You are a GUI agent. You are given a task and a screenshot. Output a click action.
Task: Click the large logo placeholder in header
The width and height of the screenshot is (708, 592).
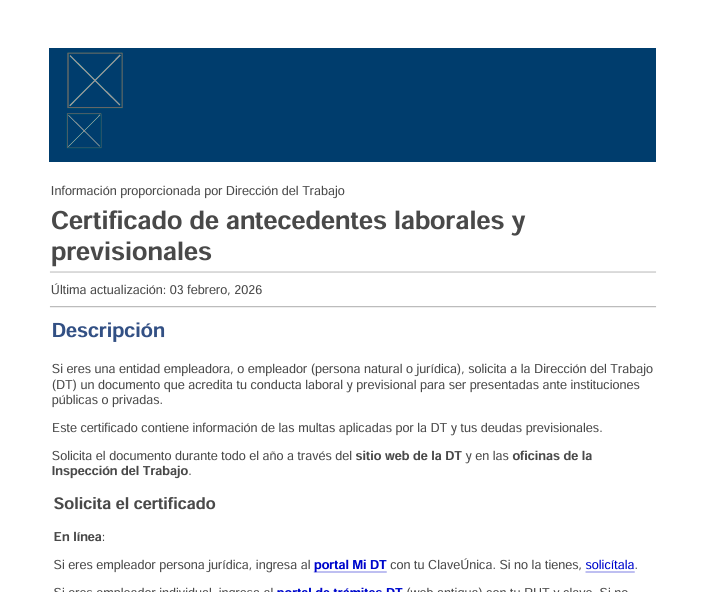click(95, 80)
